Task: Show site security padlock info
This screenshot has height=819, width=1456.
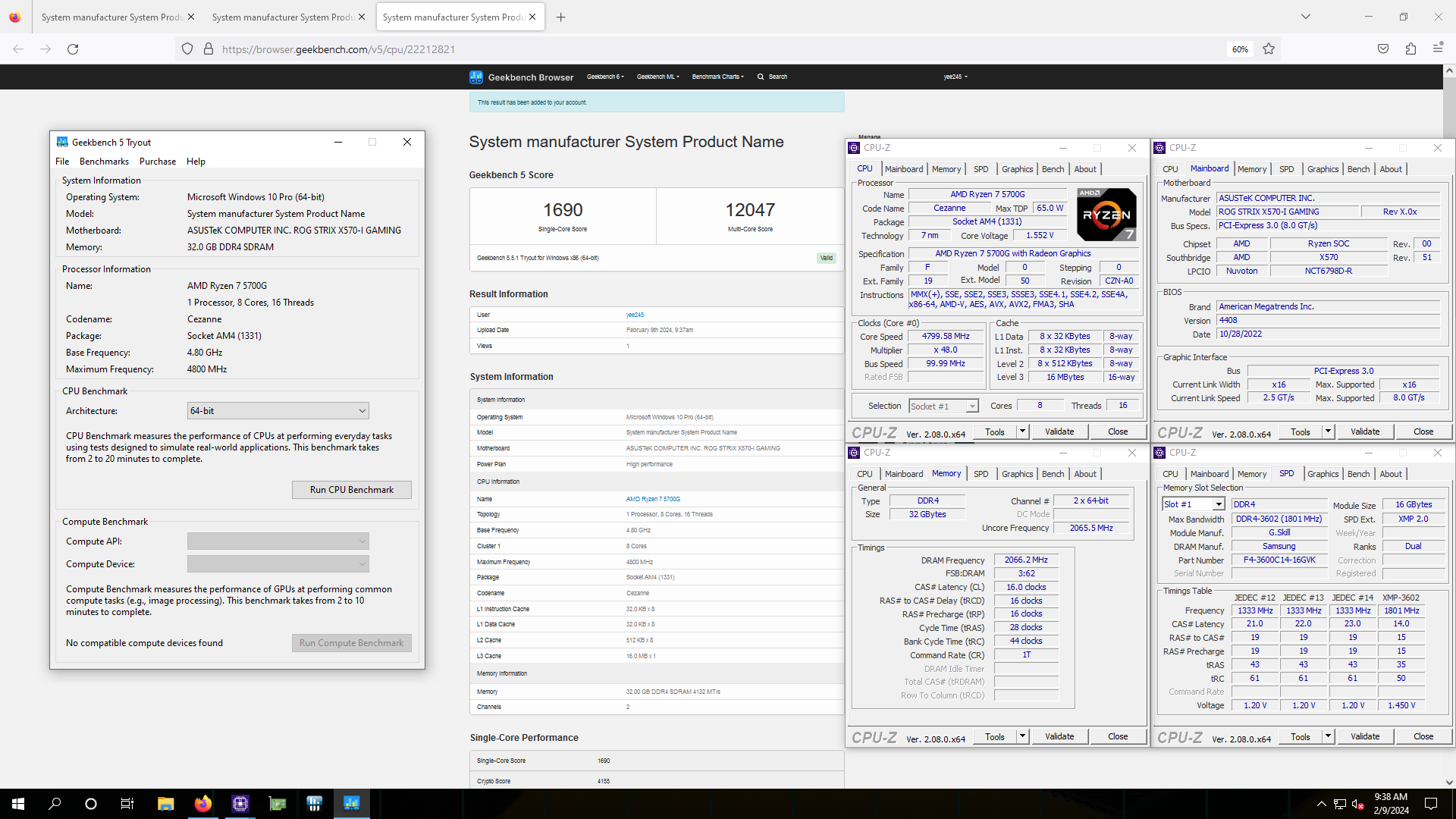Action: pos(209,49)
